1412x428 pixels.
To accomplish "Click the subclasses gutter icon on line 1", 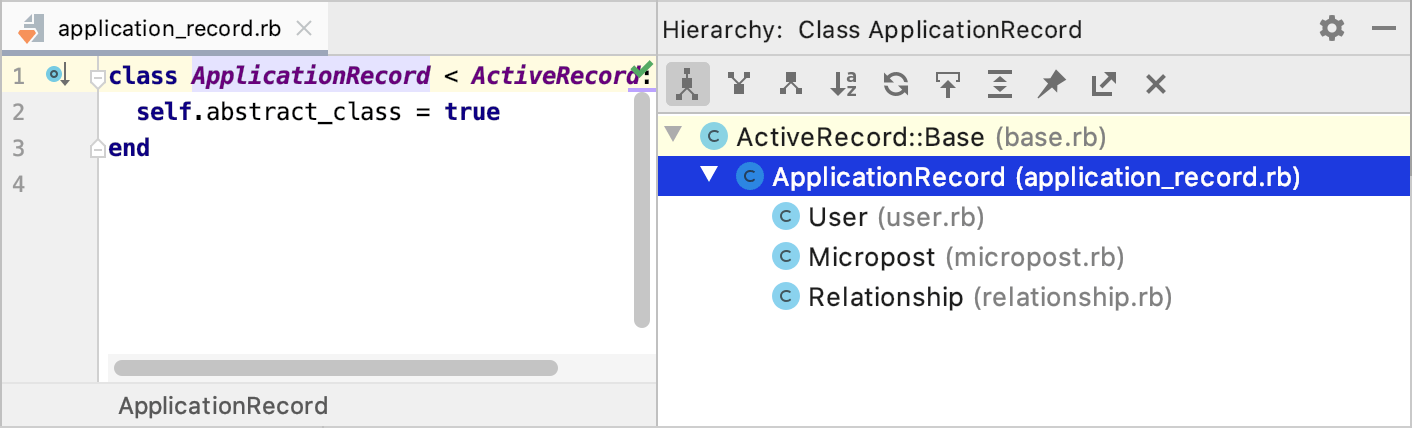I will tap(57, 75).
